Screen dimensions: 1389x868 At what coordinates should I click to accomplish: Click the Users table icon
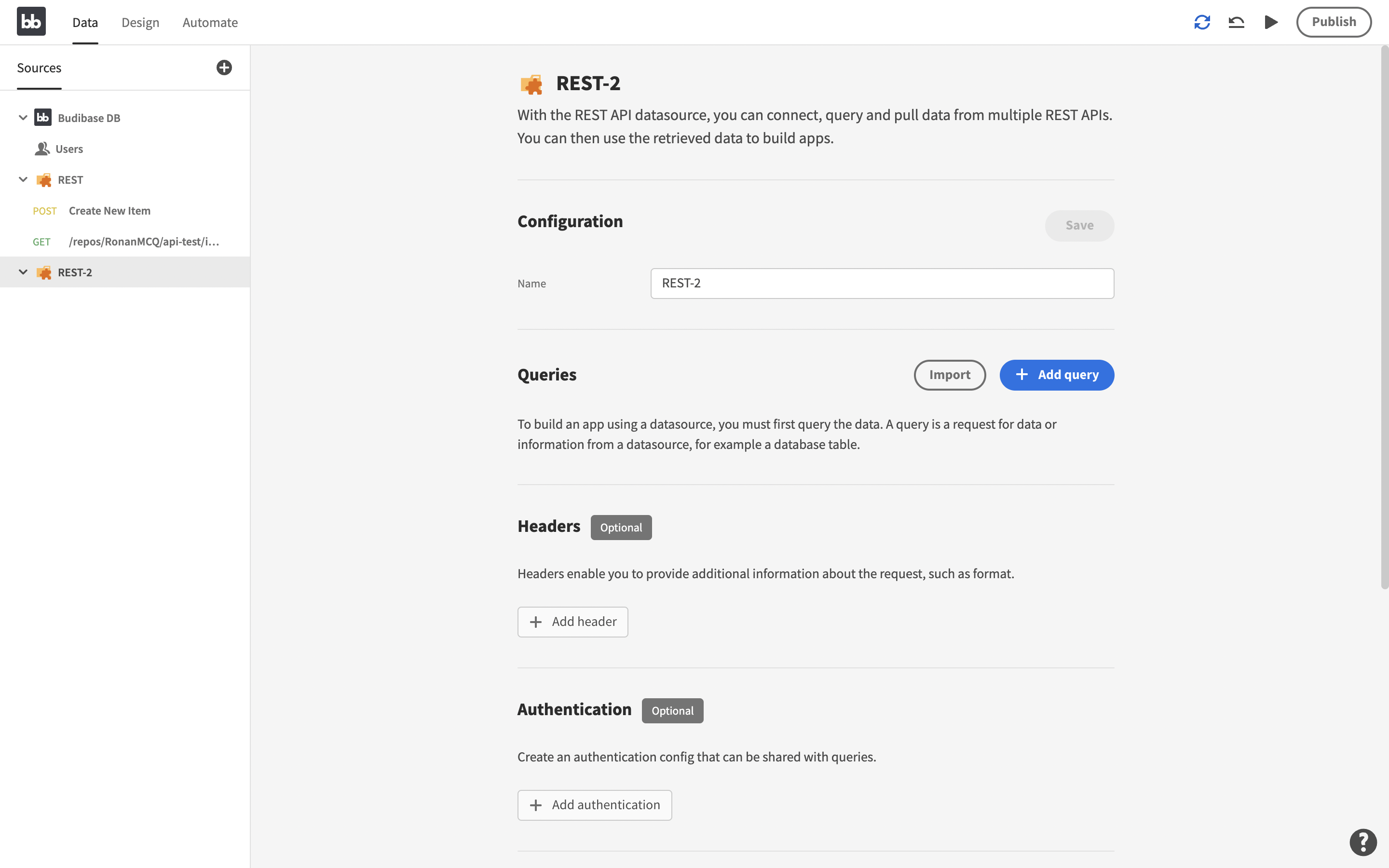[41, 149]
